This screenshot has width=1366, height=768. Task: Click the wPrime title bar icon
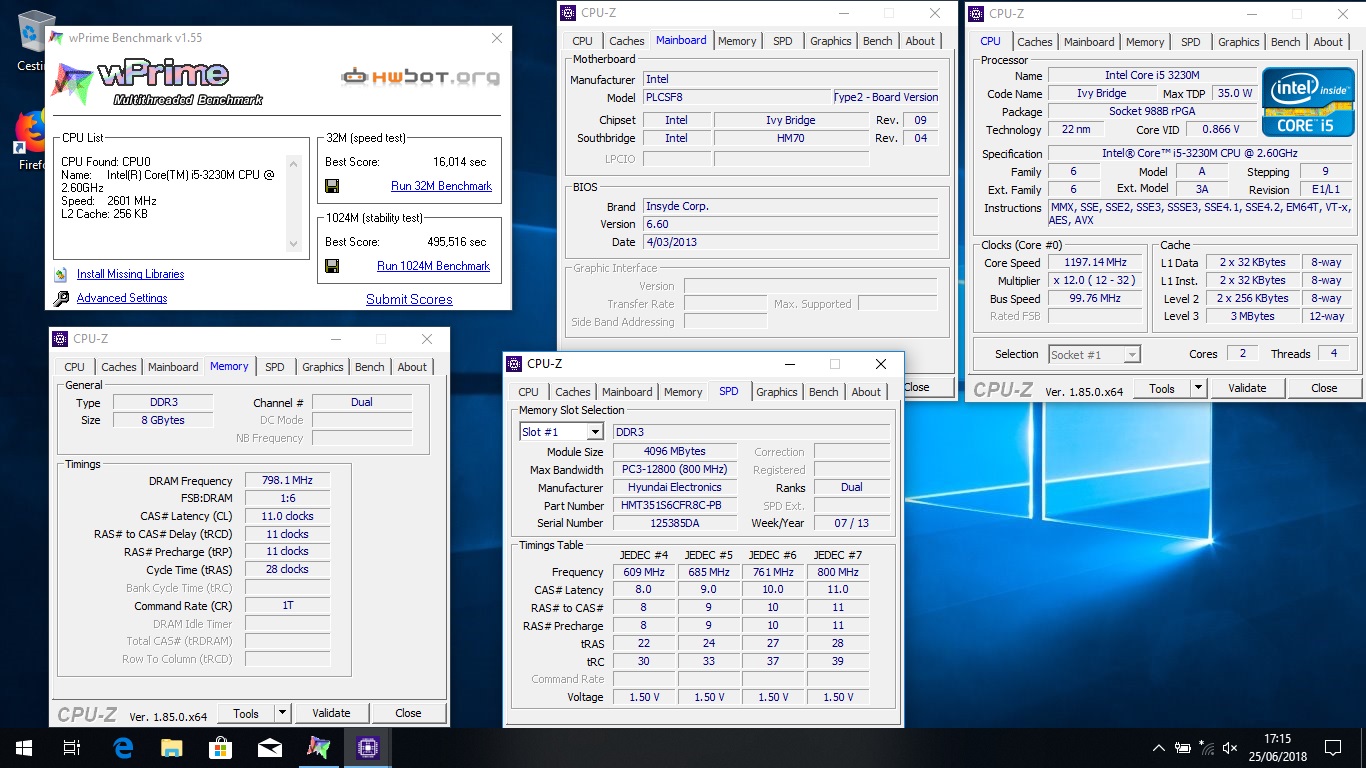tap(58, 38)
